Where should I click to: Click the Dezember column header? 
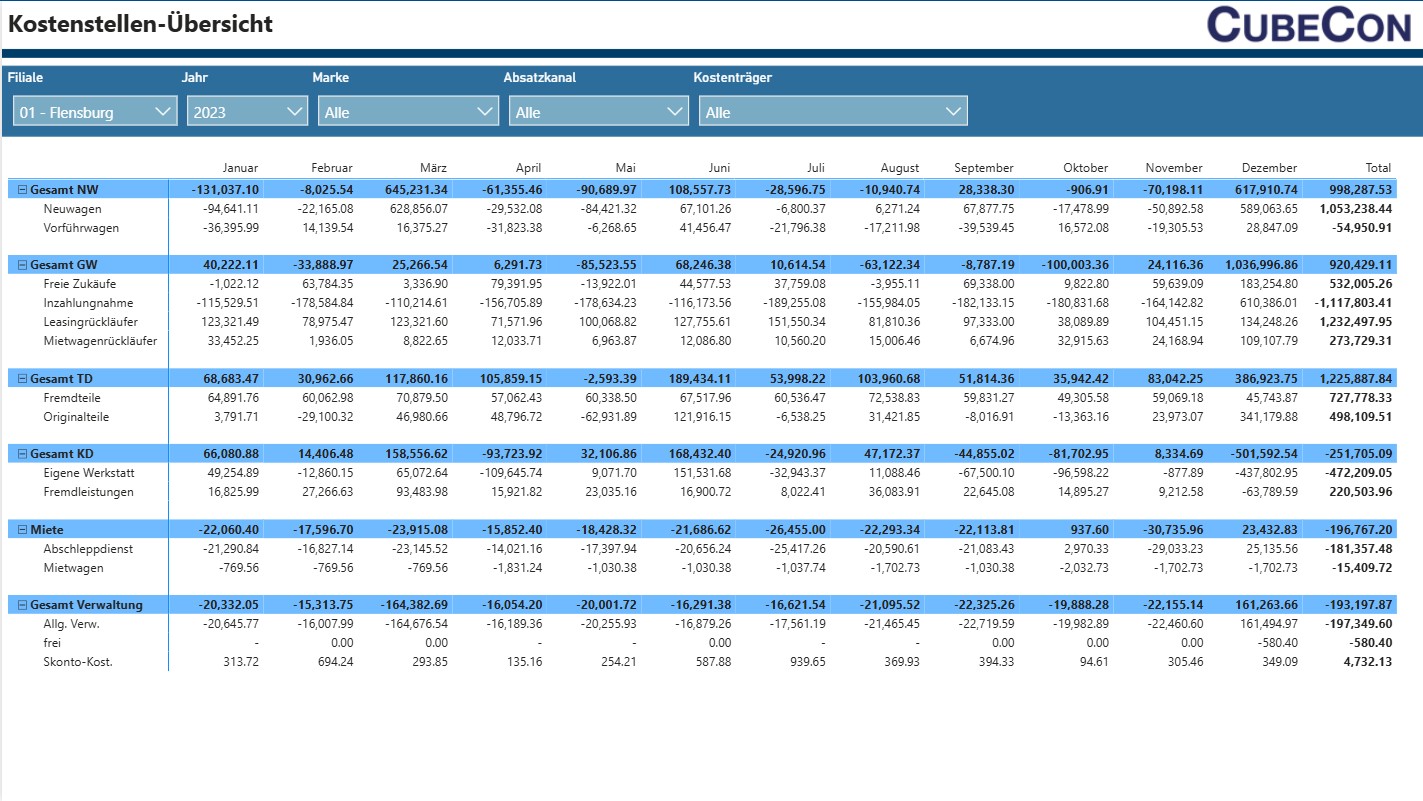tap(1269, 168)
